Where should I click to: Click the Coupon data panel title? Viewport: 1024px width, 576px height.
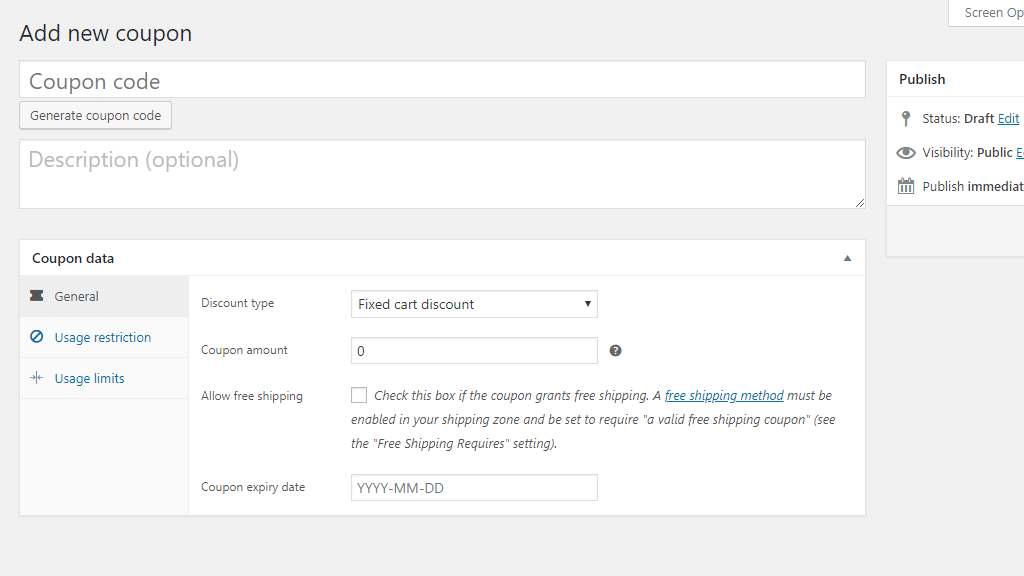pos(73,258)
